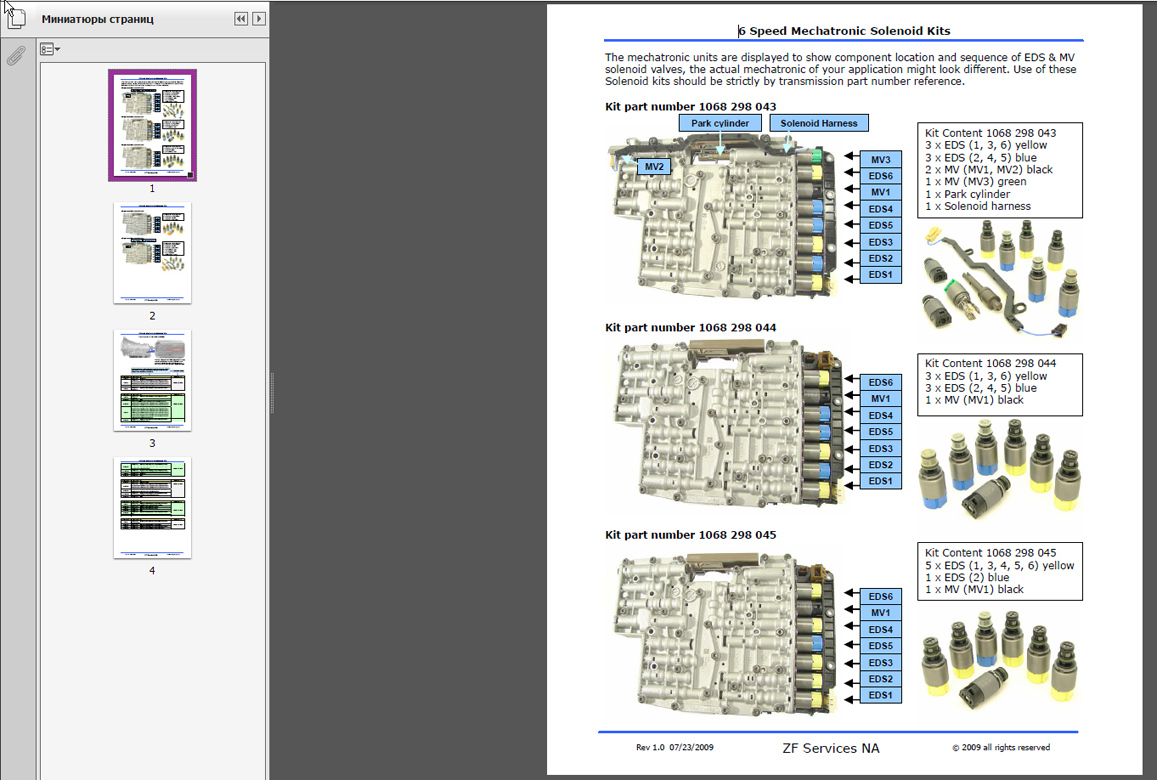Viewport: 1157px width, 780px height.
Task: Click the 'ZF Services NA' footer text
Action: [831, 748]
